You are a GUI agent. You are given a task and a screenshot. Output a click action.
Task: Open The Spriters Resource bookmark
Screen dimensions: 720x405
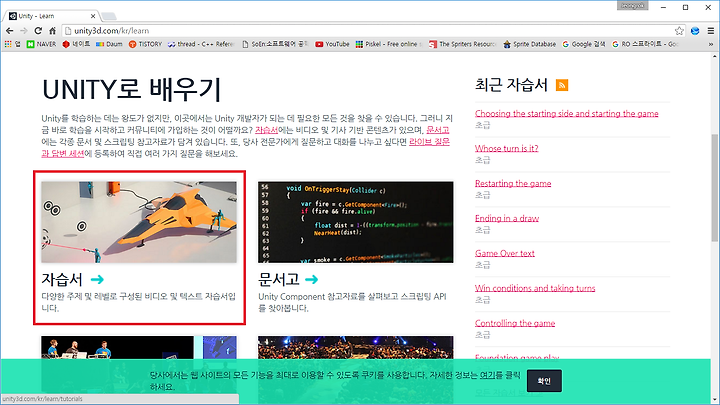[x=462, y=44]
